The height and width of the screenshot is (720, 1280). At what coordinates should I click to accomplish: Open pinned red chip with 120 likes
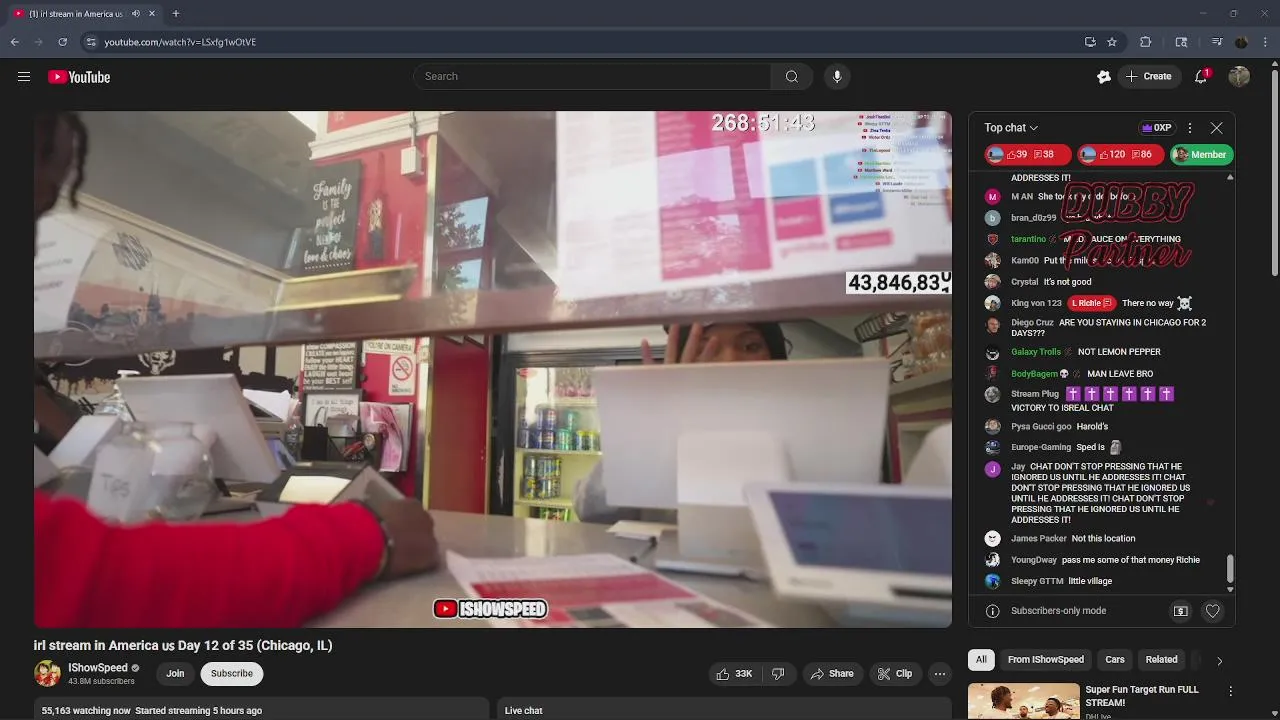(x=1121, y=155)
